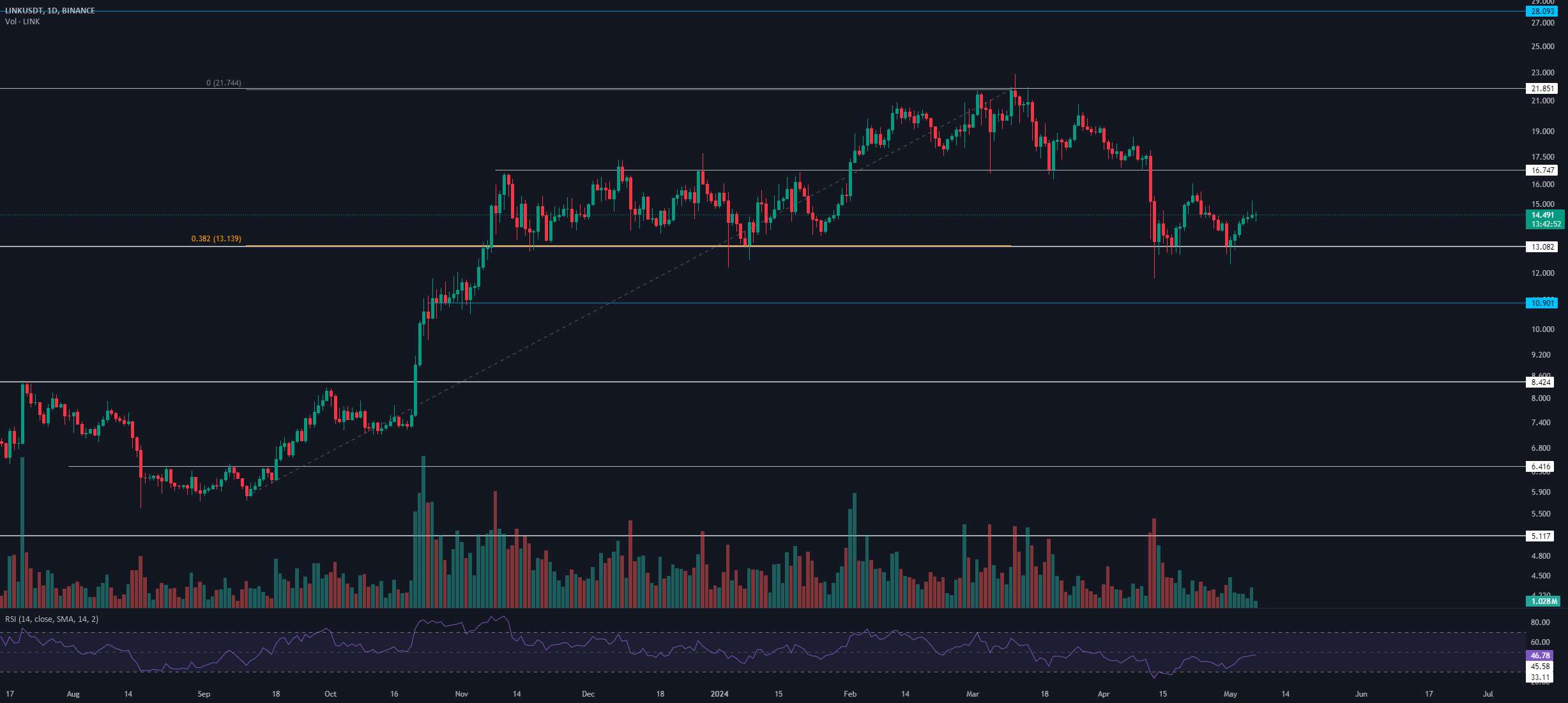1568x703 pixels.
Task: Click the 2024 label on time axis
Action: coord(720,694)
